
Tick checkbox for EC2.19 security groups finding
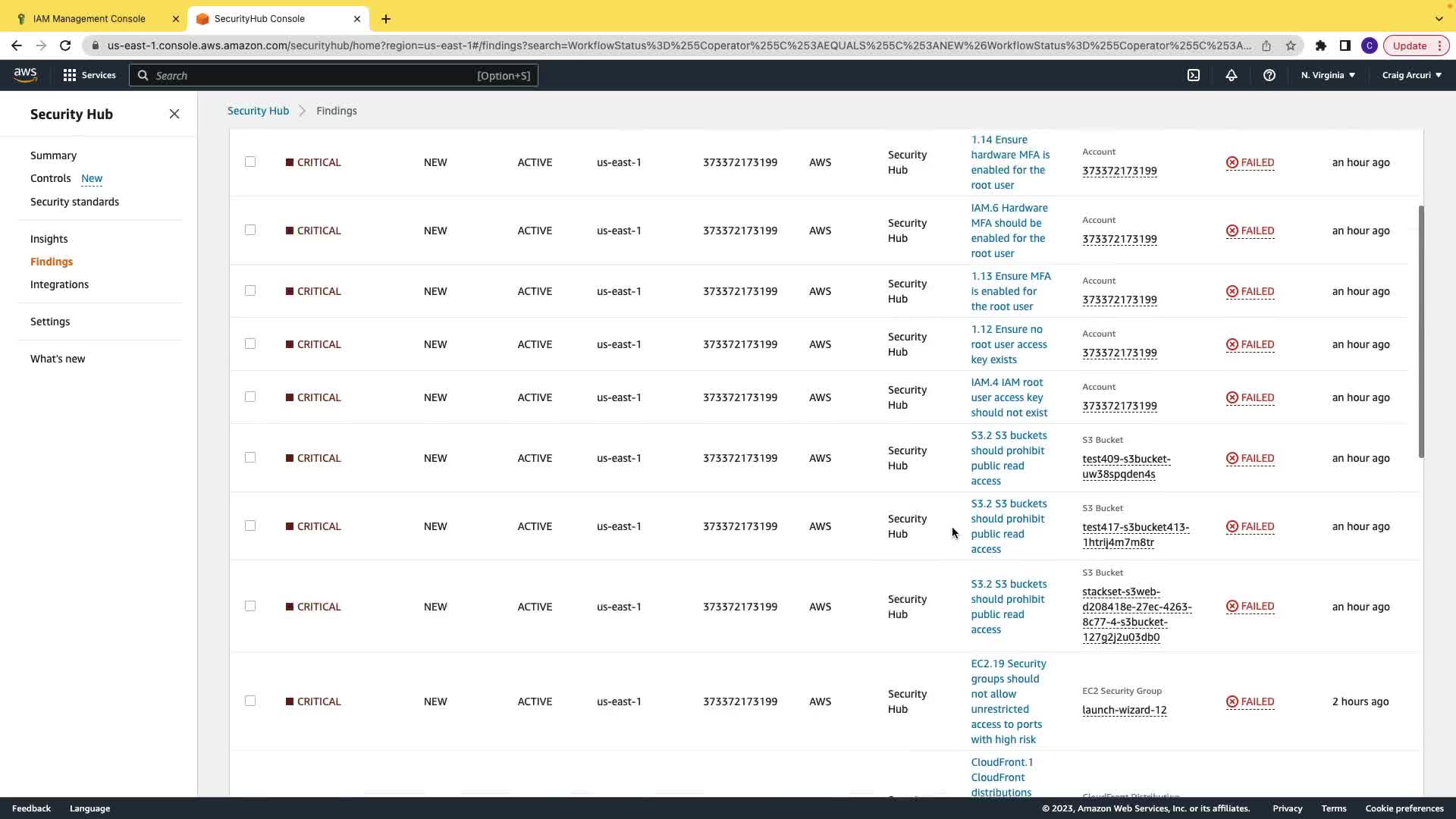tap(250, 701)
